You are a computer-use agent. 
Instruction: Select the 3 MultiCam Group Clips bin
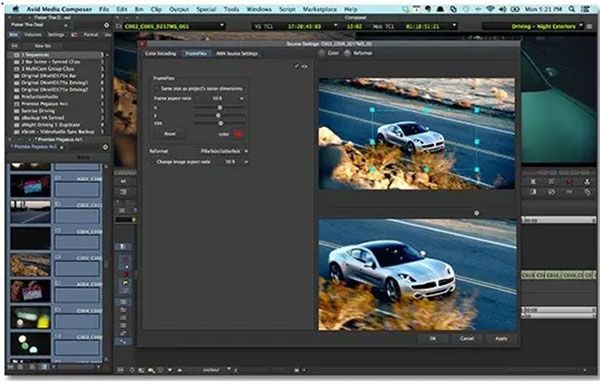tap(56, 69)
